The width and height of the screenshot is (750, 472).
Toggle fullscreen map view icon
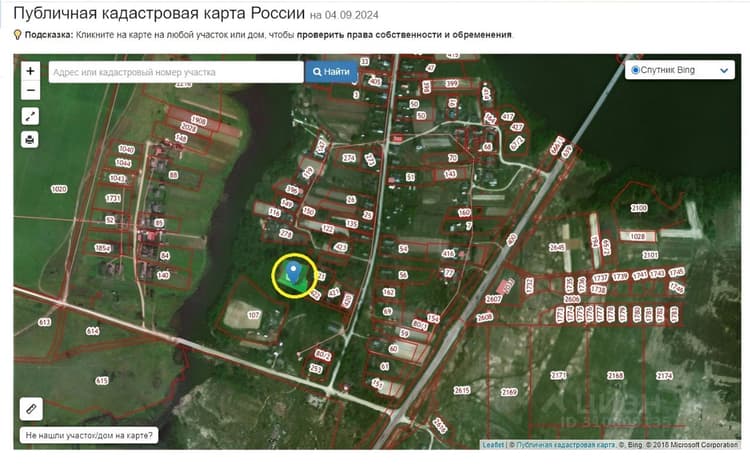tap(30, 116)
